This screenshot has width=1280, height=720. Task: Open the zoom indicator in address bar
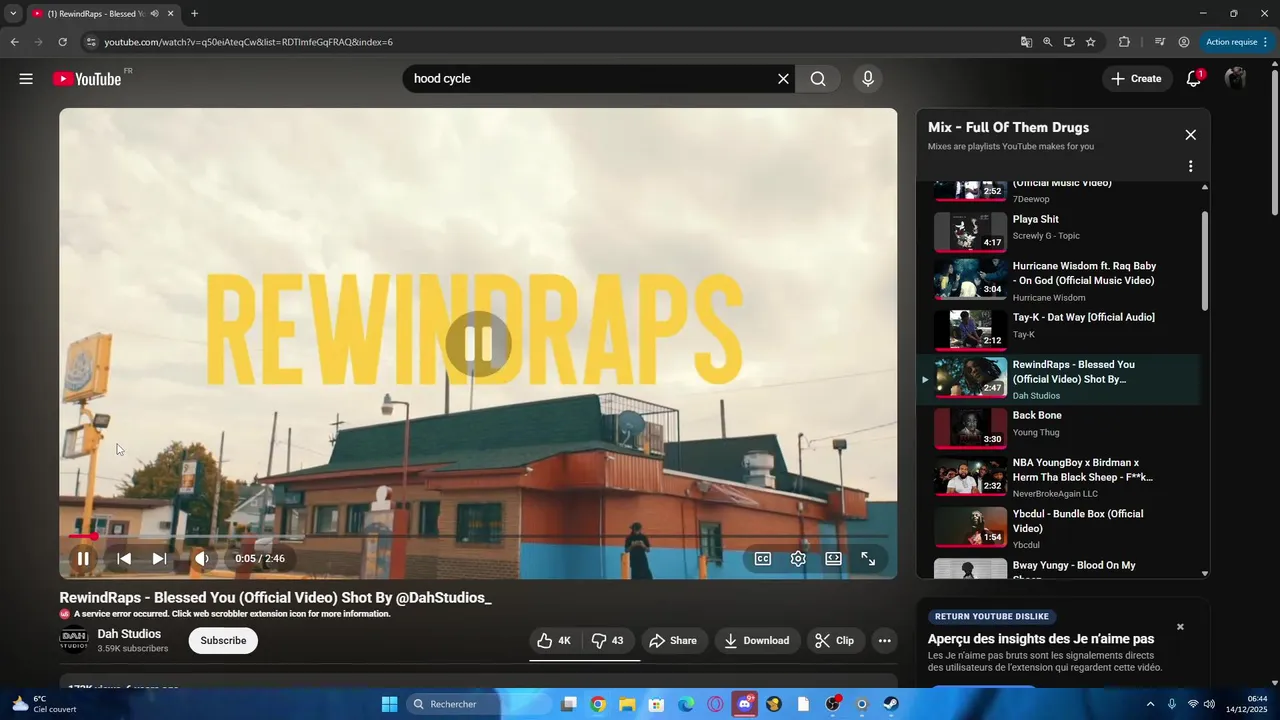1047,42
